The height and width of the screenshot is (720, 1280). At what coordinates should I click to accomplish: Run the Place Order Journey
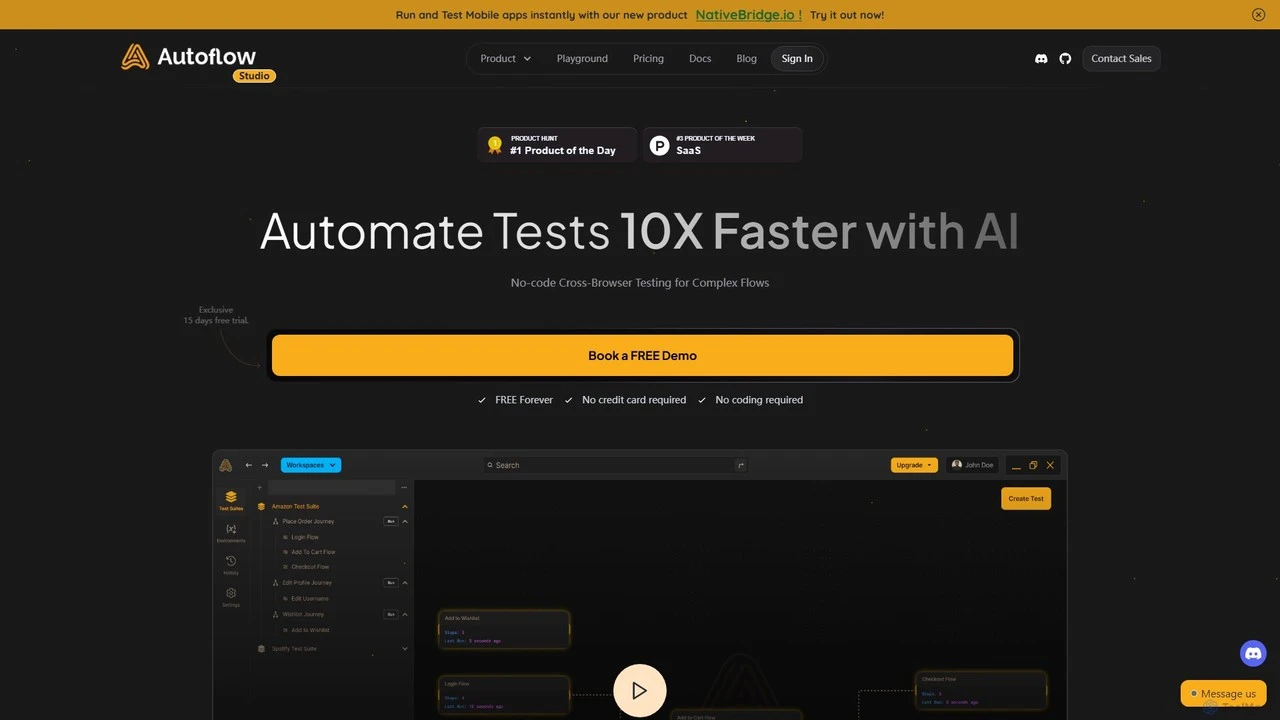coord(391,522)
